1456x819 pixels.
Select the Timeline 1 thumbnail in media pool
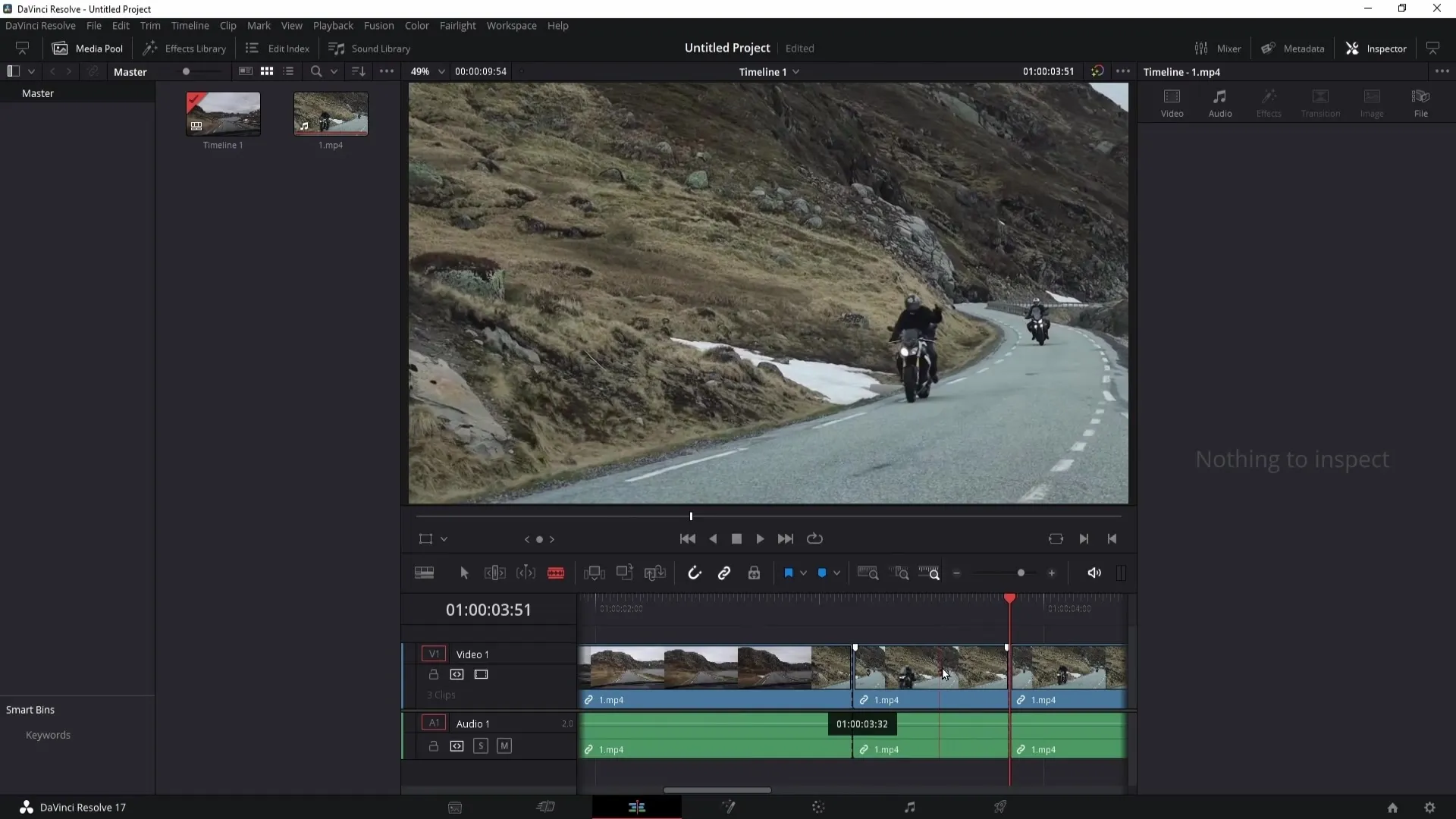click(223, 114)
